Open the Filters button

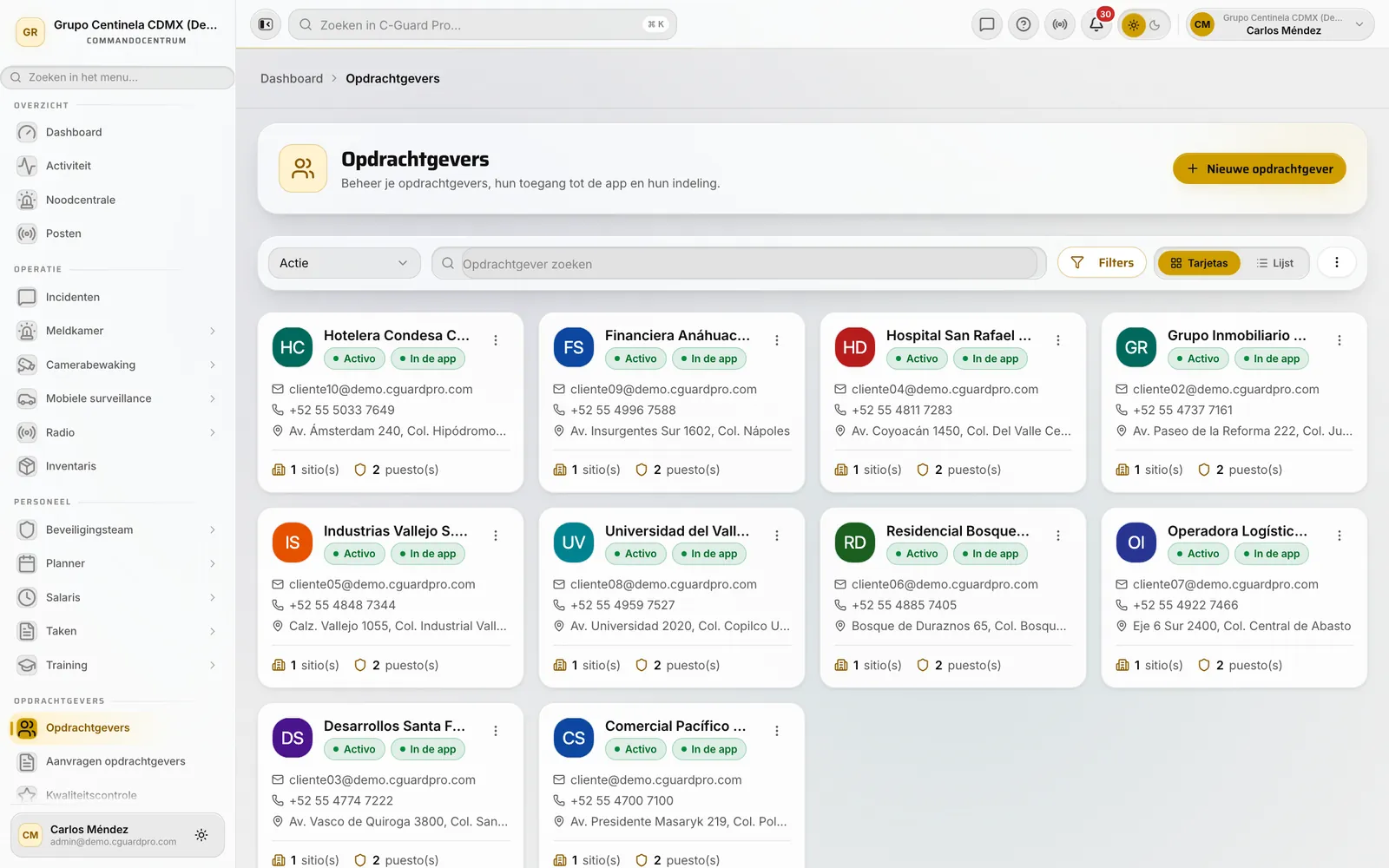click(1102, 262)
